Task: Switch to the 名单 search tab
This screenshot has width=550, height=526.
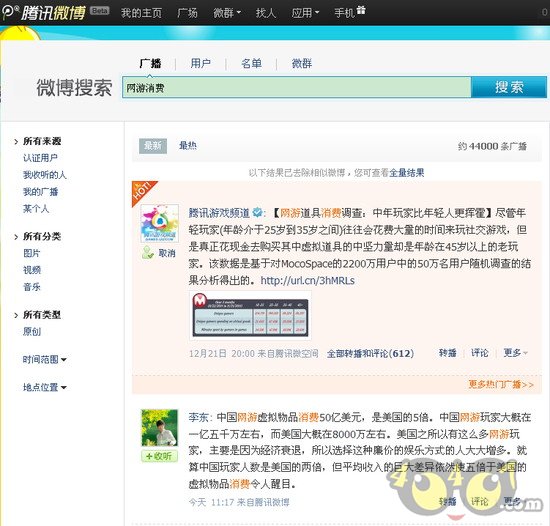Action: pyautogui.click(x=251, y=63)
